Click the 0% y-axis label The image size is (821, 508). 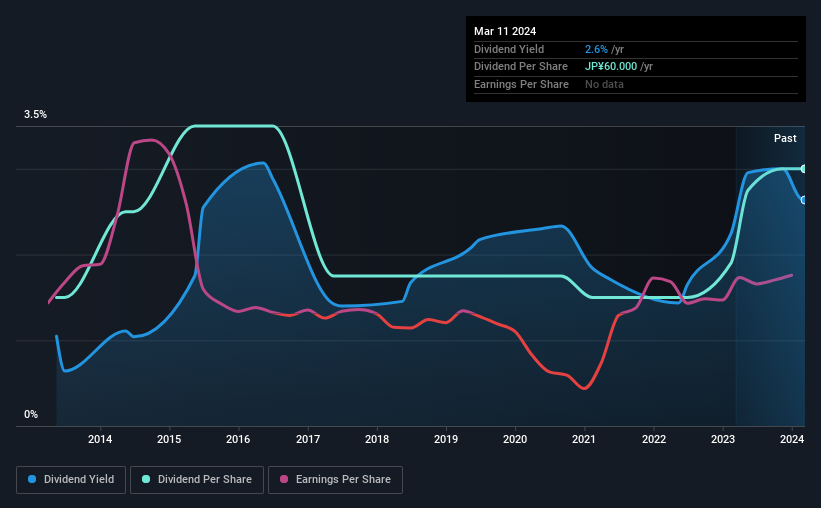[31, 414]
